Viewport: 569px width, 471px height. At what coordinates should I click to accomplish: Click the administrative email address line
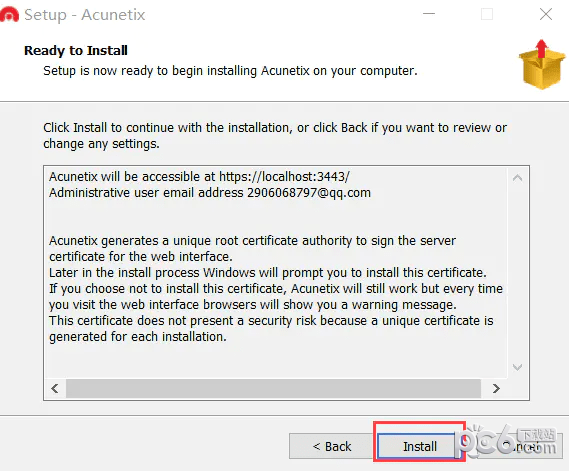[210, 193]
